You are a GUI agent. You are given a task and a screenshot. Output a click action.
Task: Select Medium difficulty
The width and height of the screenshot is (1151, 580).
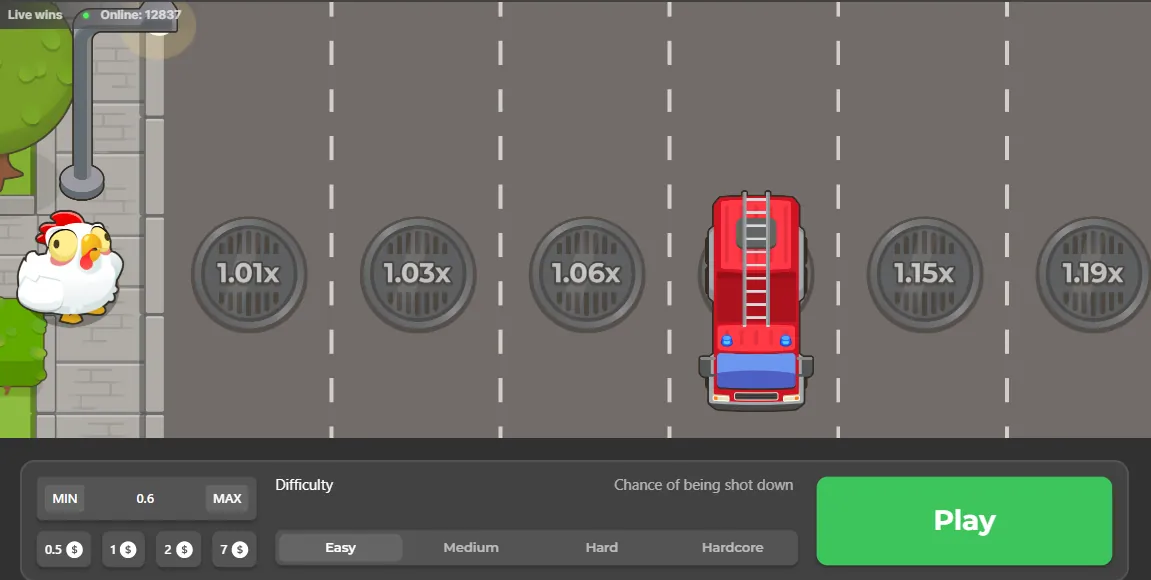pyautogui.click(x=471, y=548)
